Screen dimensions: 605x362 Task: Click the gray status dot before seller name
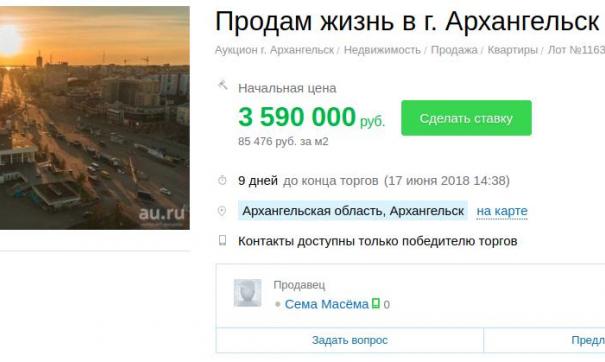point(277,304)
